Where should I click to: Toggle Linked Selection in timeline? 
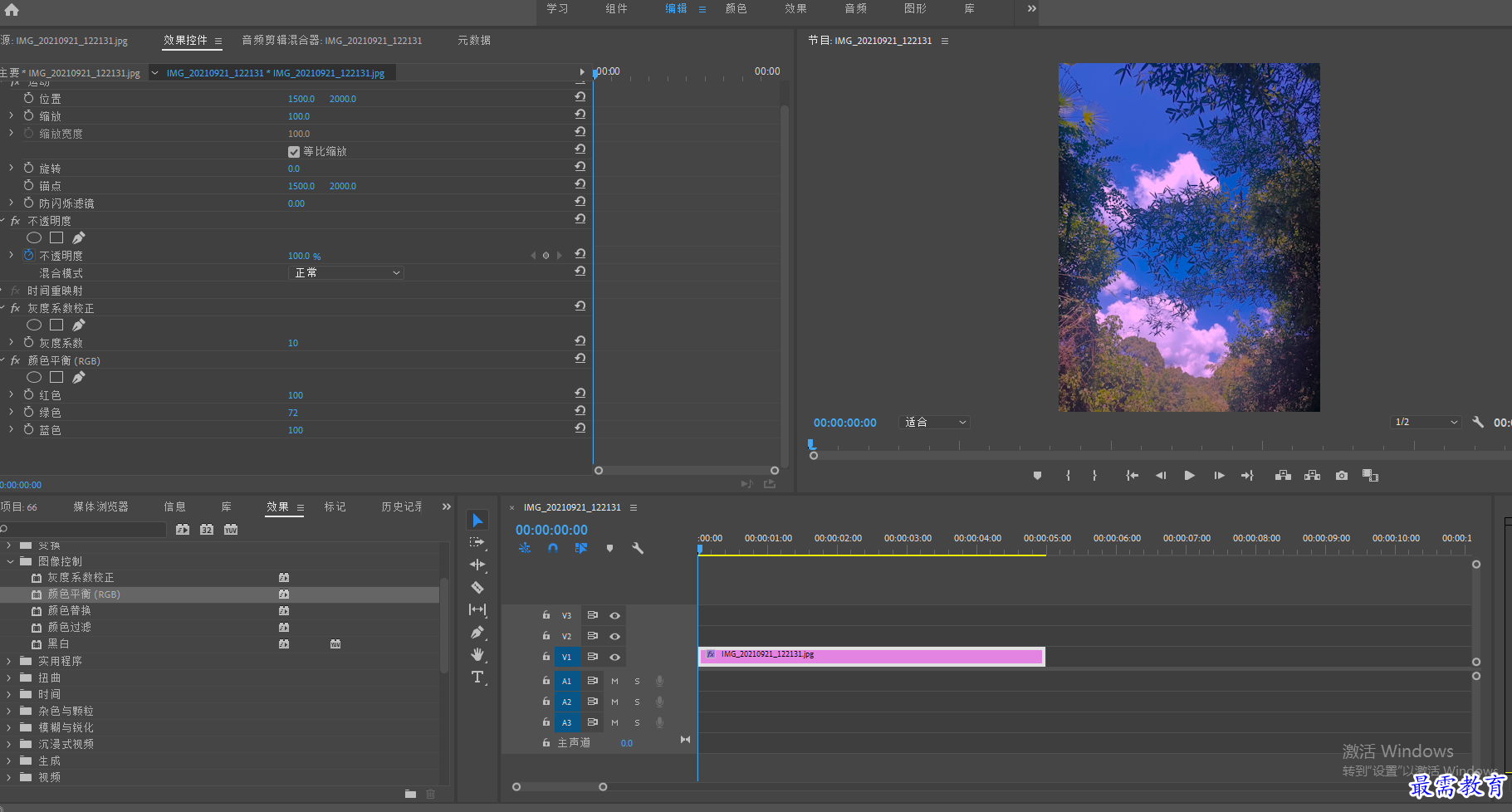(x=581, y=548)
